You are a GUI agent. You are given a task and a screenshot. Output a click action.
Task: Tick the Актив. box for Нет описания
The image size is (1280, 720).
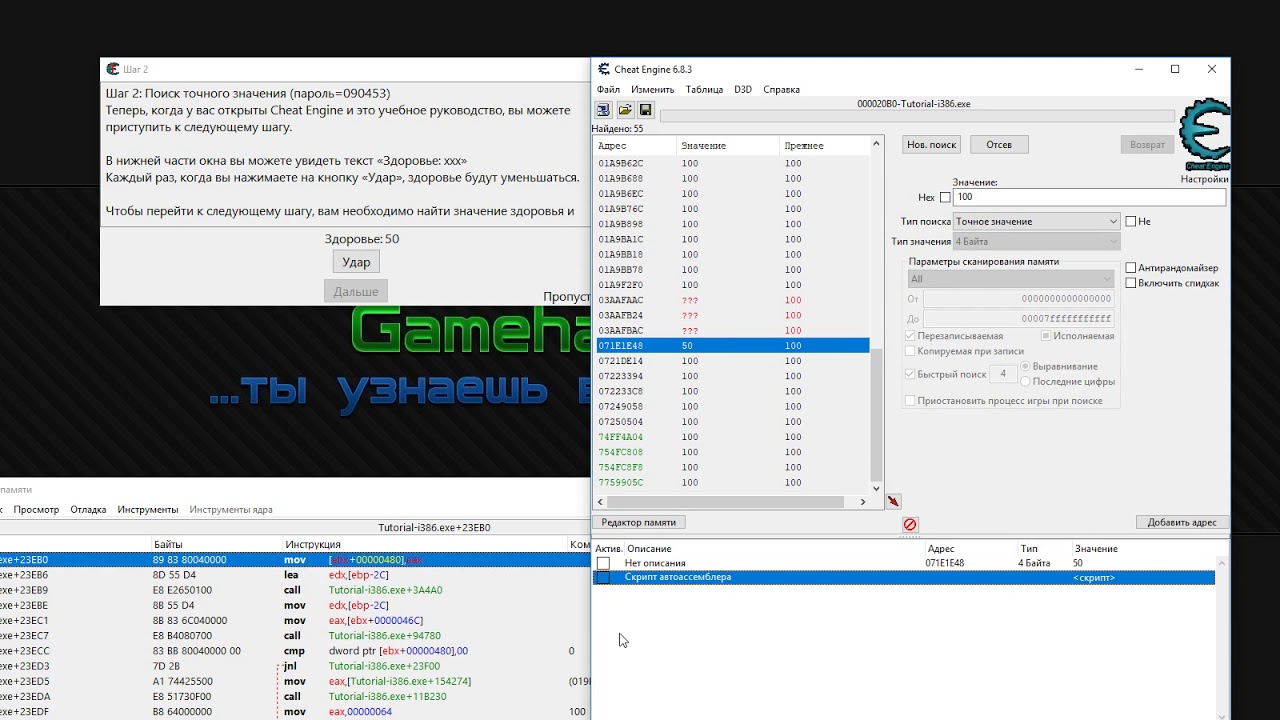(603, 564)
